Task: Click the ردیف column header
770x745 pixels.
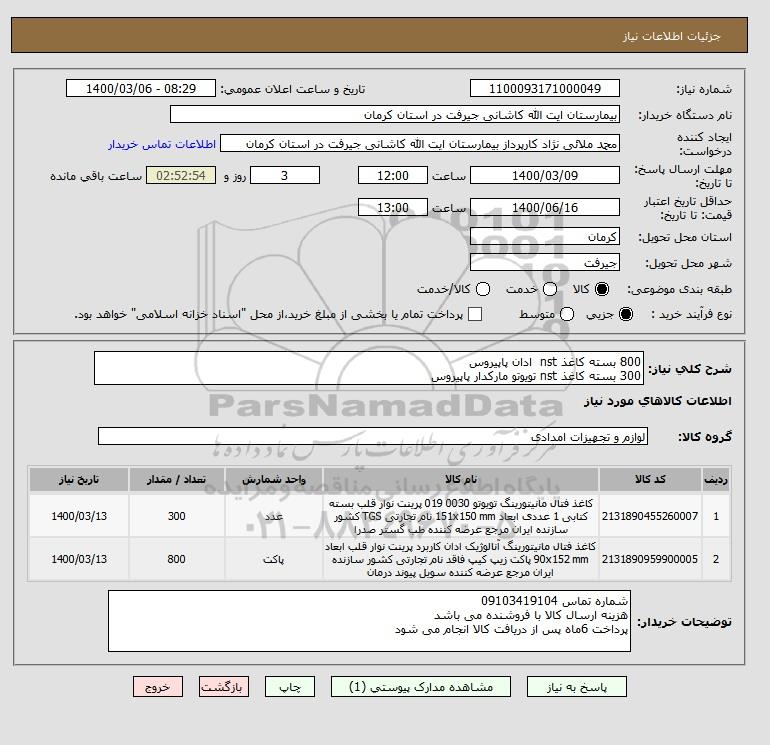Action: [716, 479]
